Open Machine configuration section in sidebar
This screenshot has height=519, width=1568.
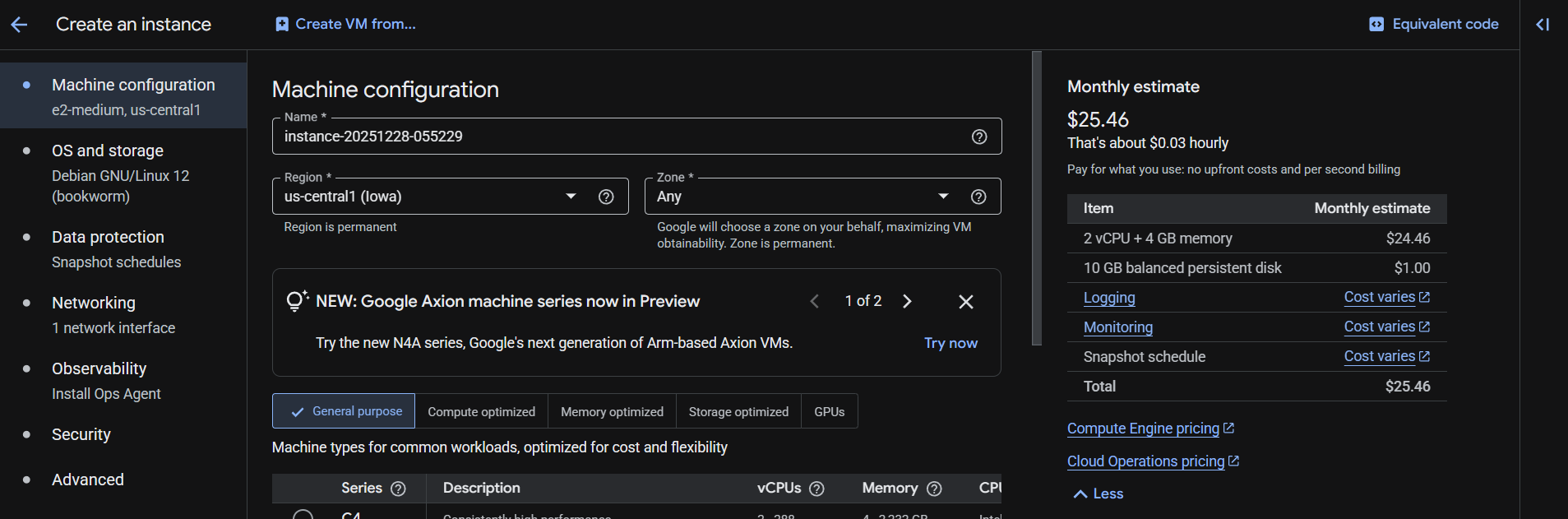tap(123, 96)
